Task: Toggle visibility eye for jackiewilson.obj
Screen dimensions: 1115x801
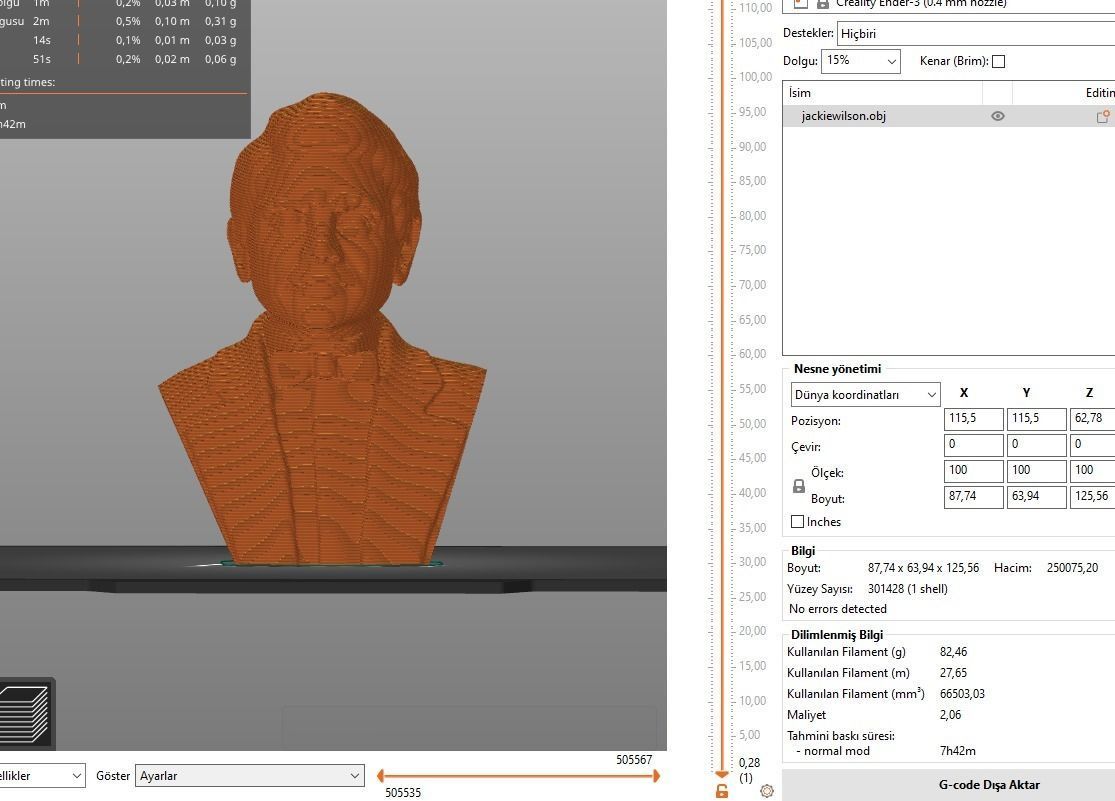Action: 998,116
